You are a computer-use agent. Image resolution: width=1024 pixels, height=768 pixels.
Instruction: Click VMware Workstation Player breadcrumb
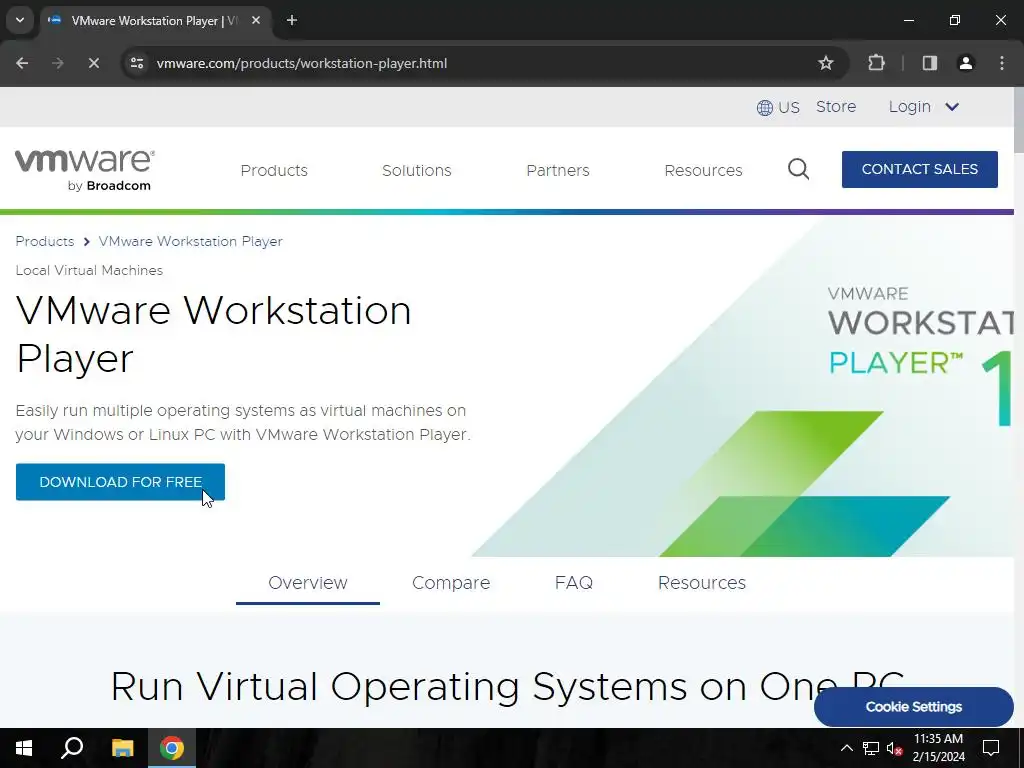click(191, 241)
